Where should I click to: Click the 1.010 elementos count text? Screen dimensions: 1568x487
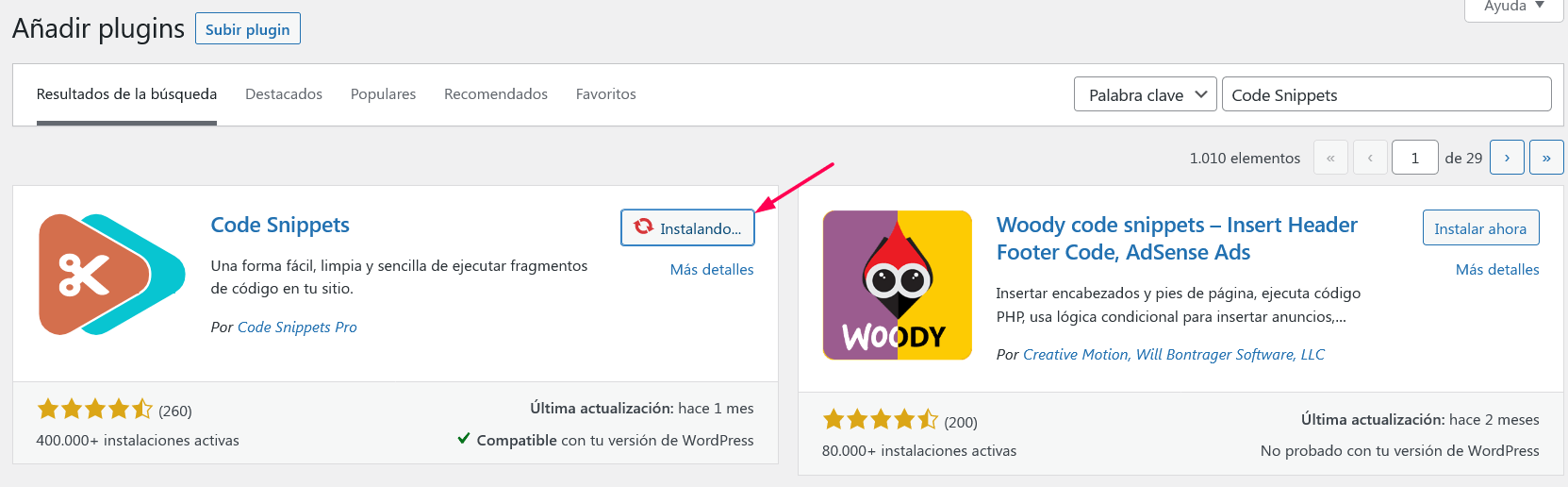pos(1245,158)
